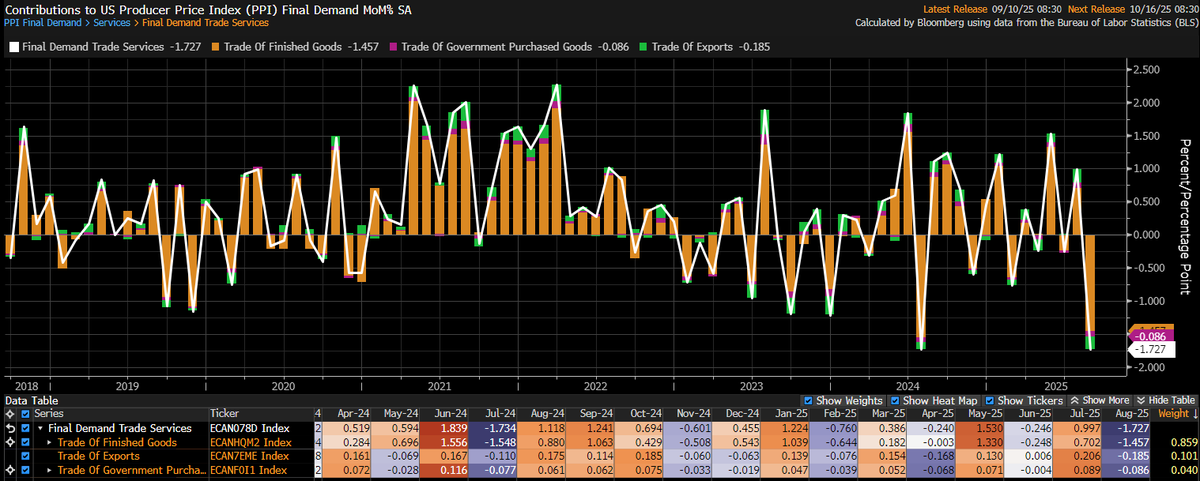Click the Ticker column header
This screenshot has width=1200, height=481.
click(x=260, y=413)
